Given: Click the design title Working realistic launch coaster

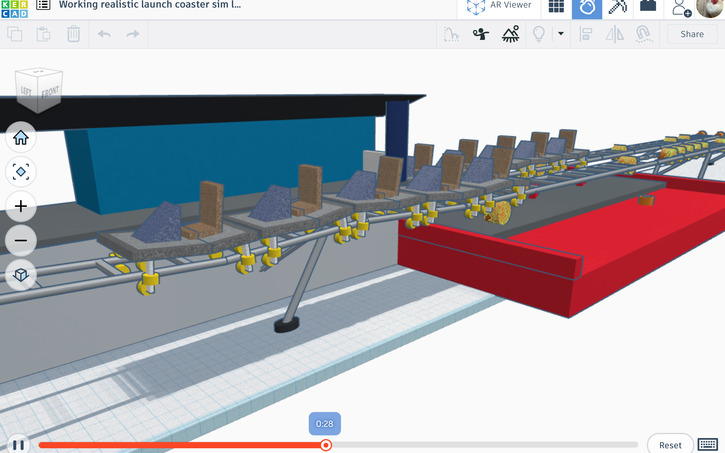Looking at the screenshot, I should point(150,5).
